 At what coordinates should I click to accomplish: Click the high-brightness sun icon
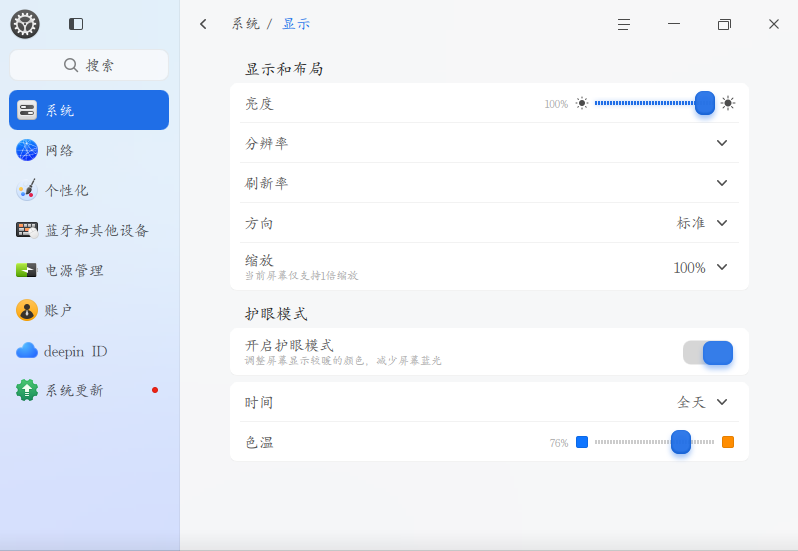[728, 103]
